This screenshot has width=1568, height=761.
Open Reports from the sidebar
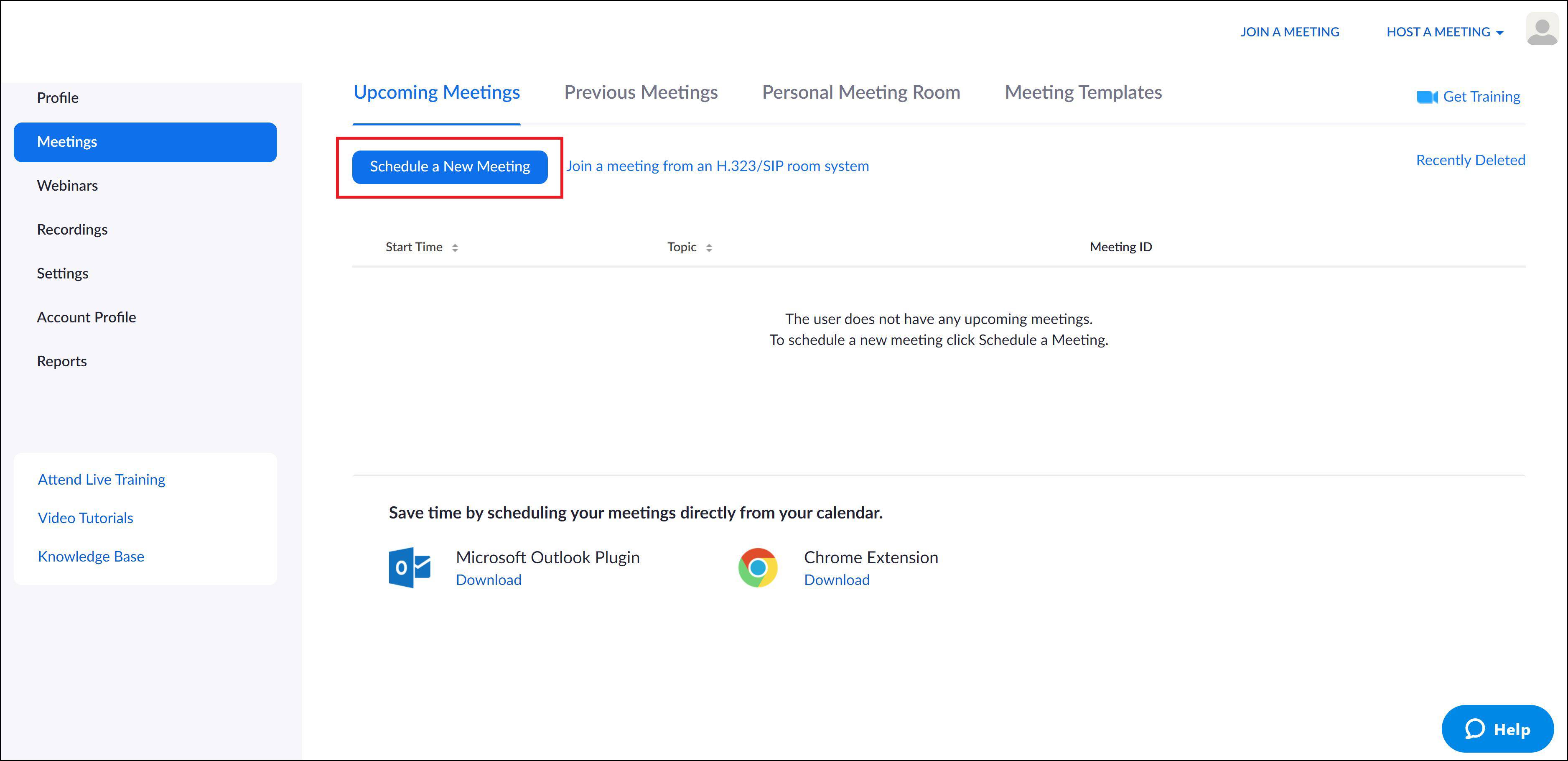(61, 361)
